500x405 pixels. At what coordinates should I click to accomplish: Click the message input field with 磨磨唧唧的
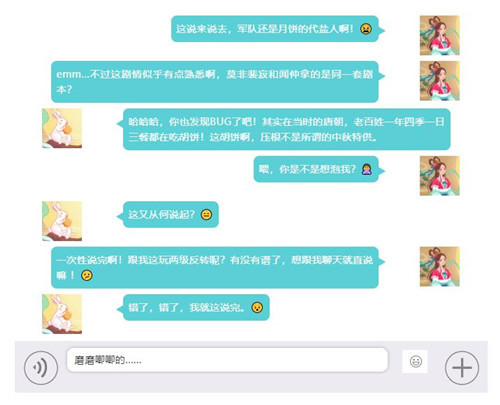point(228,360)
